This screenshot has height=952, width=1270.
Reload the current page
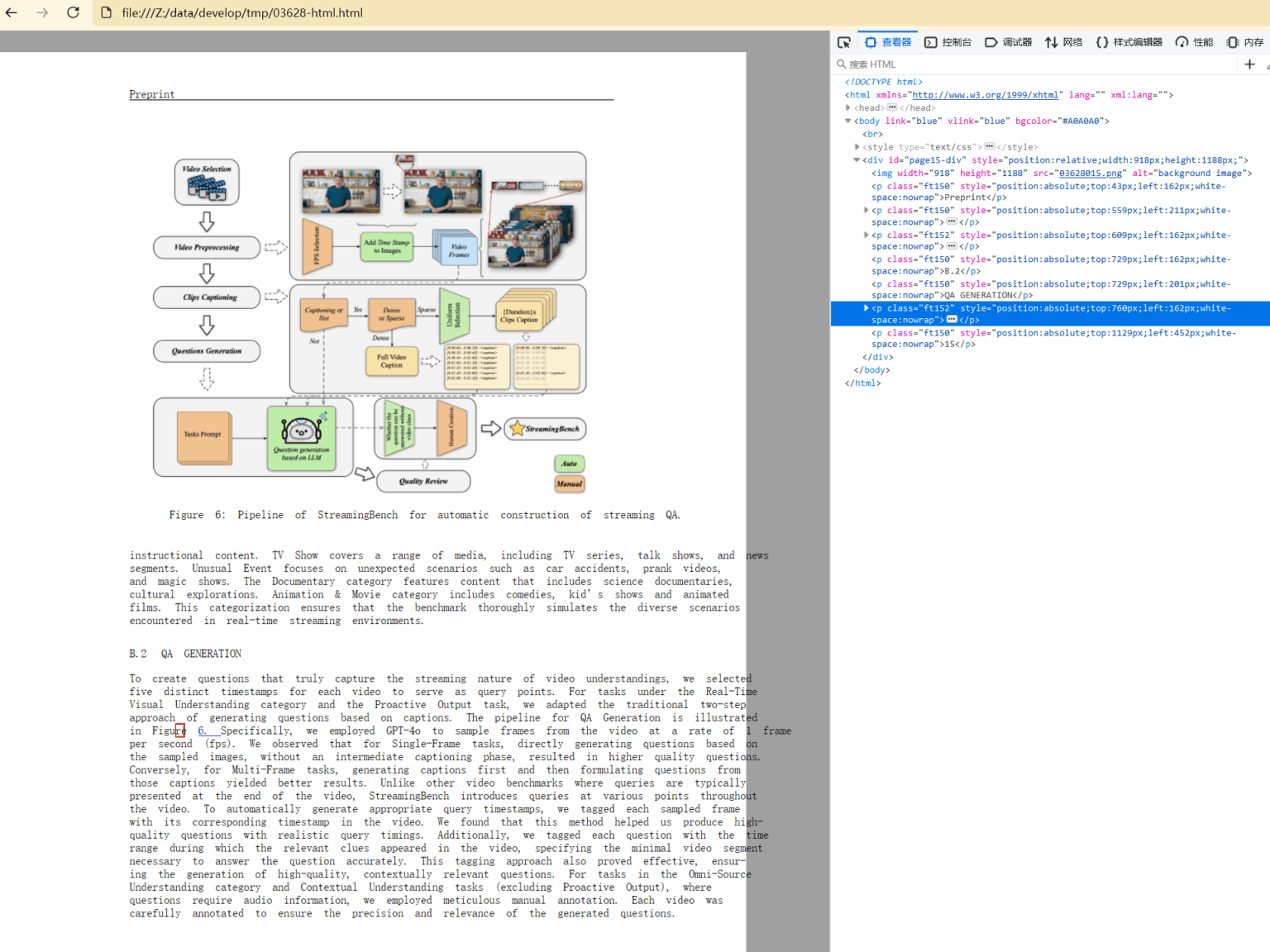(x=73, y=12)
